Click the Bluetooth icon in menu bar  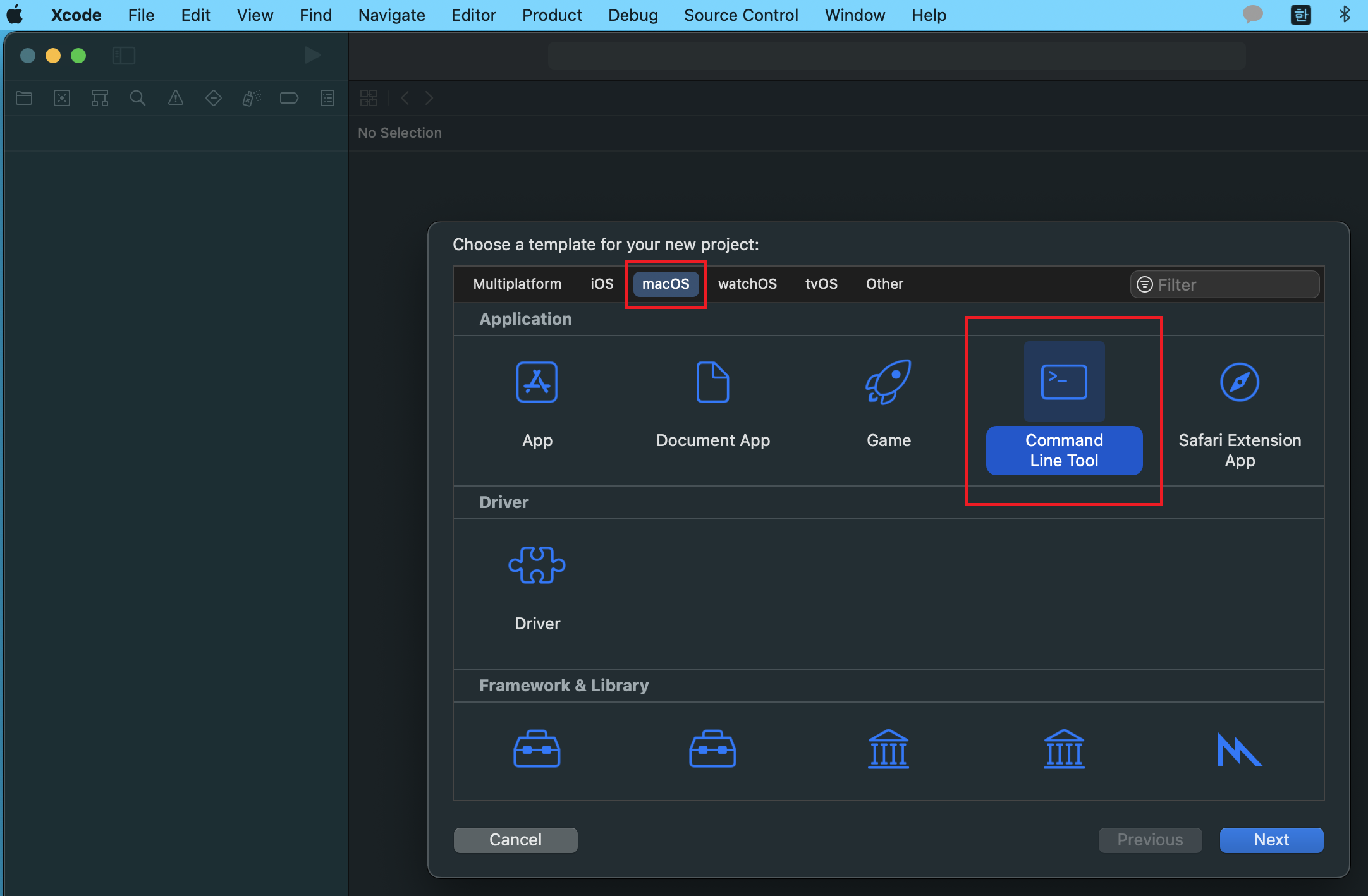(1345, 15)
